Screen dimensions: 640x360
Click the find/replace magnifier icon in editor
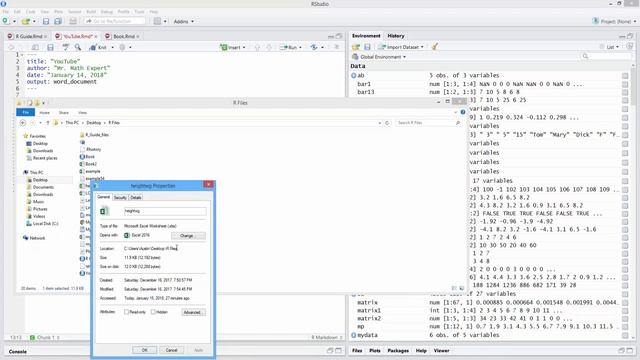(x=78, y=47)
